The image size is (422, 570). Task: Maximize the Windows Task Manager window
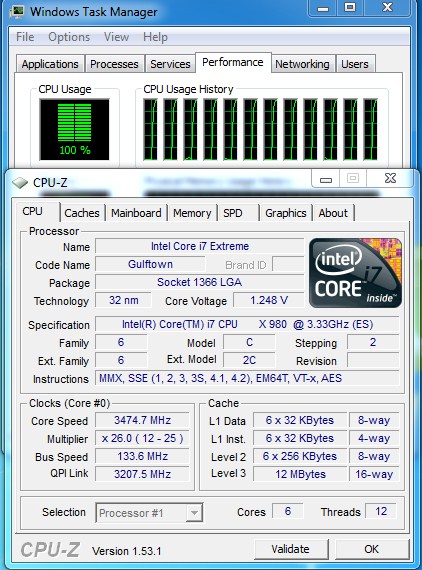350,8
